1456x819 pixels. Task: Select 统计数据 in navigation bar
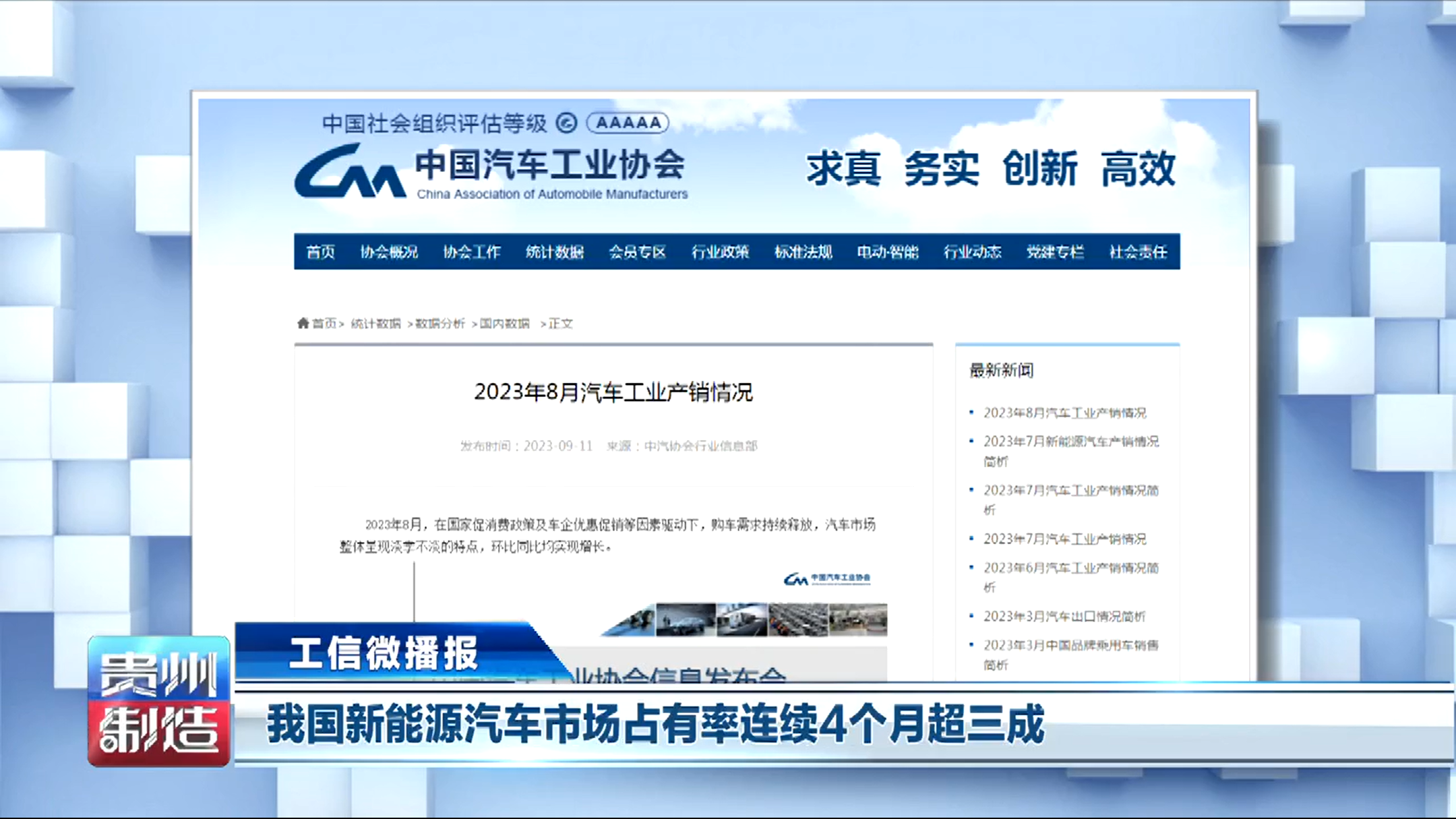pyautogui.click(x=555, y=252)
